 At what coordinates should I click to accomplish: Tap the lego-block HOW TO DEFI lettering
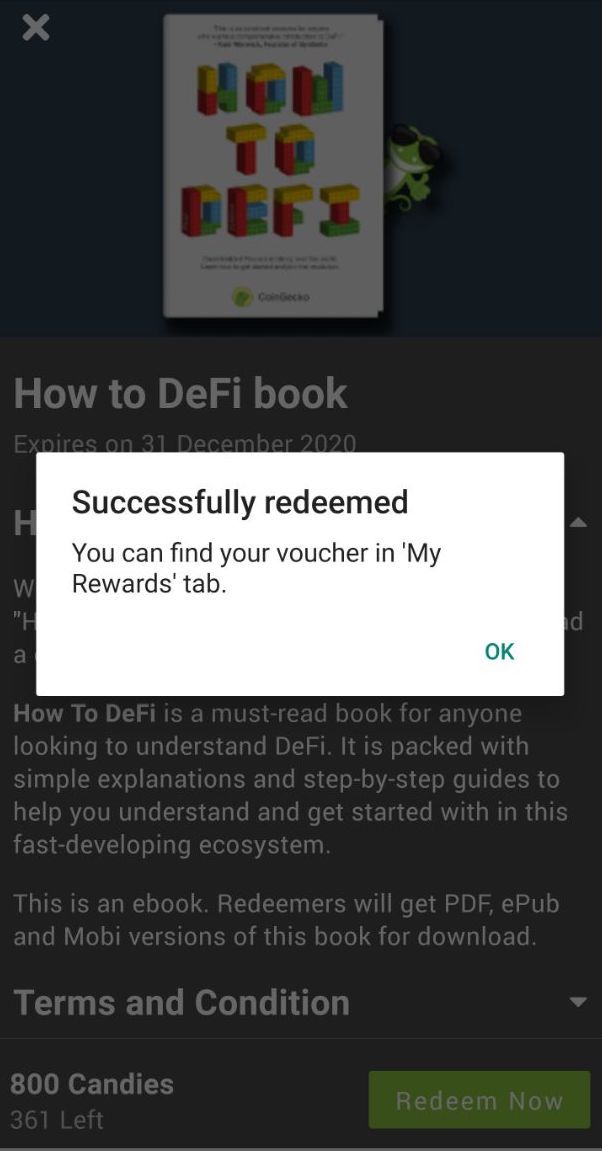[x=272, y=149]
